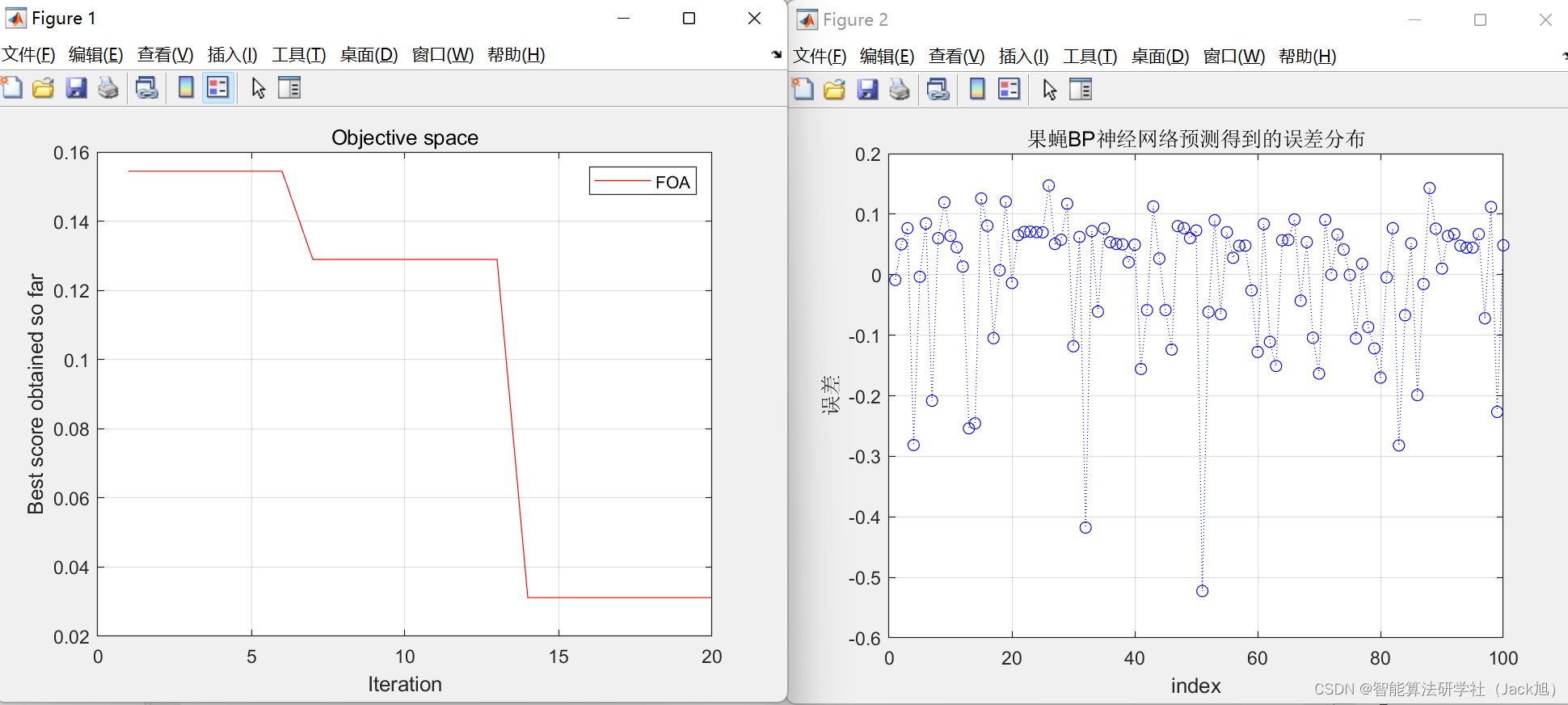Insert colorbar icon in Figure 1 toolbar
This screenshot has width=1568, height=705.
tap(186, 87)
